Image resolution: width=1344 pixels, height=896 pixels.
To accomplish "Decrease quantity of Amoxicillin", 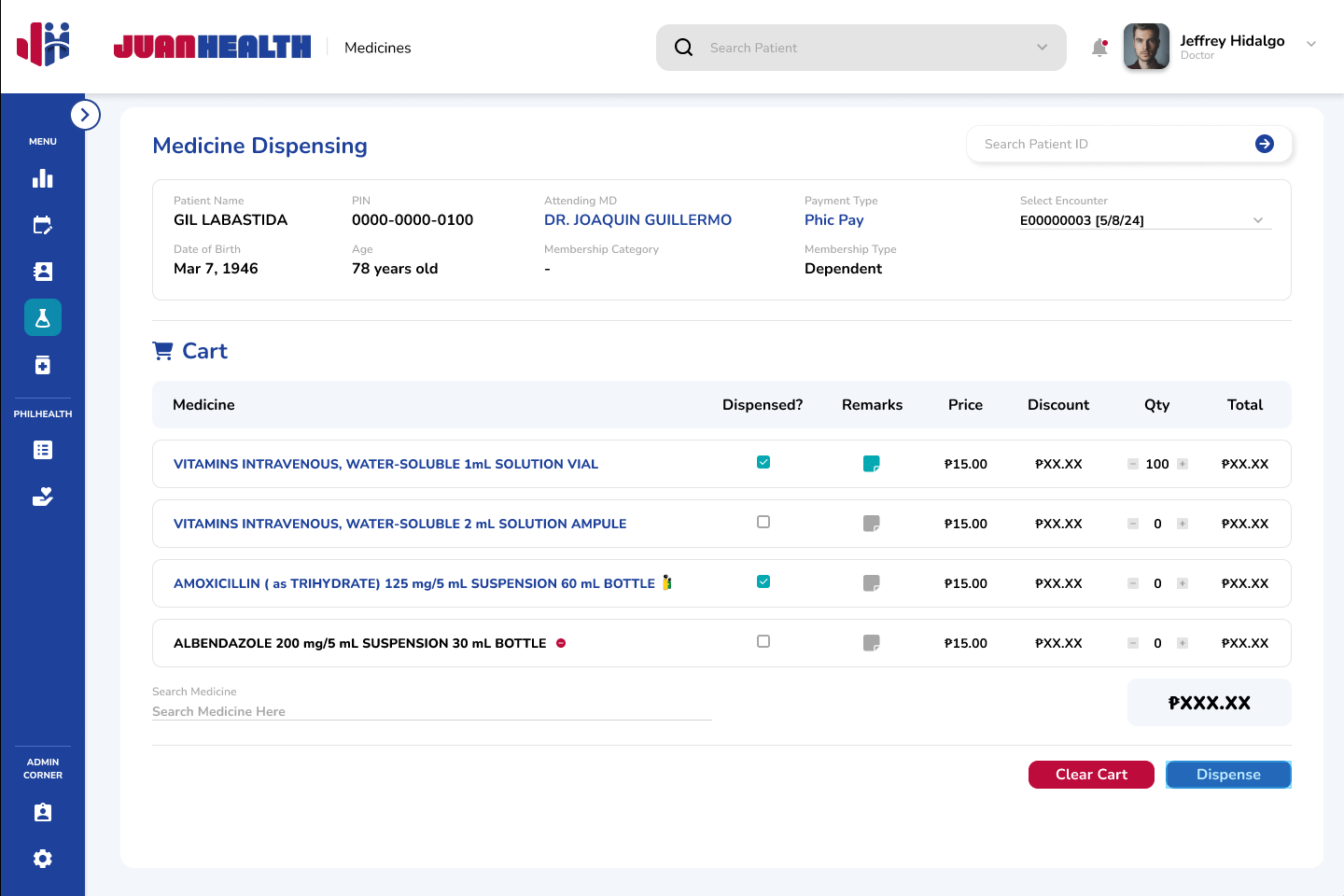I will click(x=1133, y=583).
